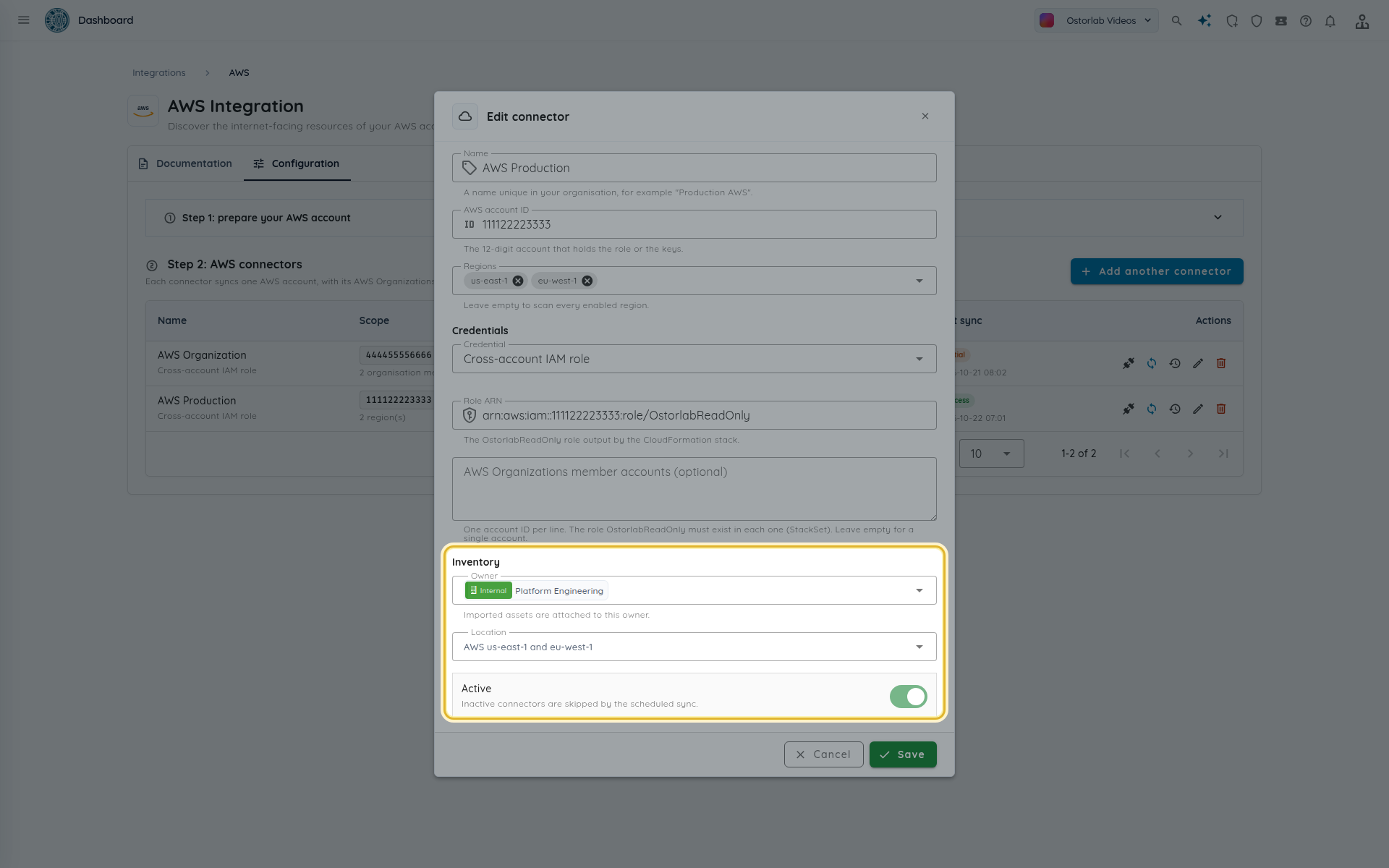Remove the eu-west-1 region chip

click(587, 281)
